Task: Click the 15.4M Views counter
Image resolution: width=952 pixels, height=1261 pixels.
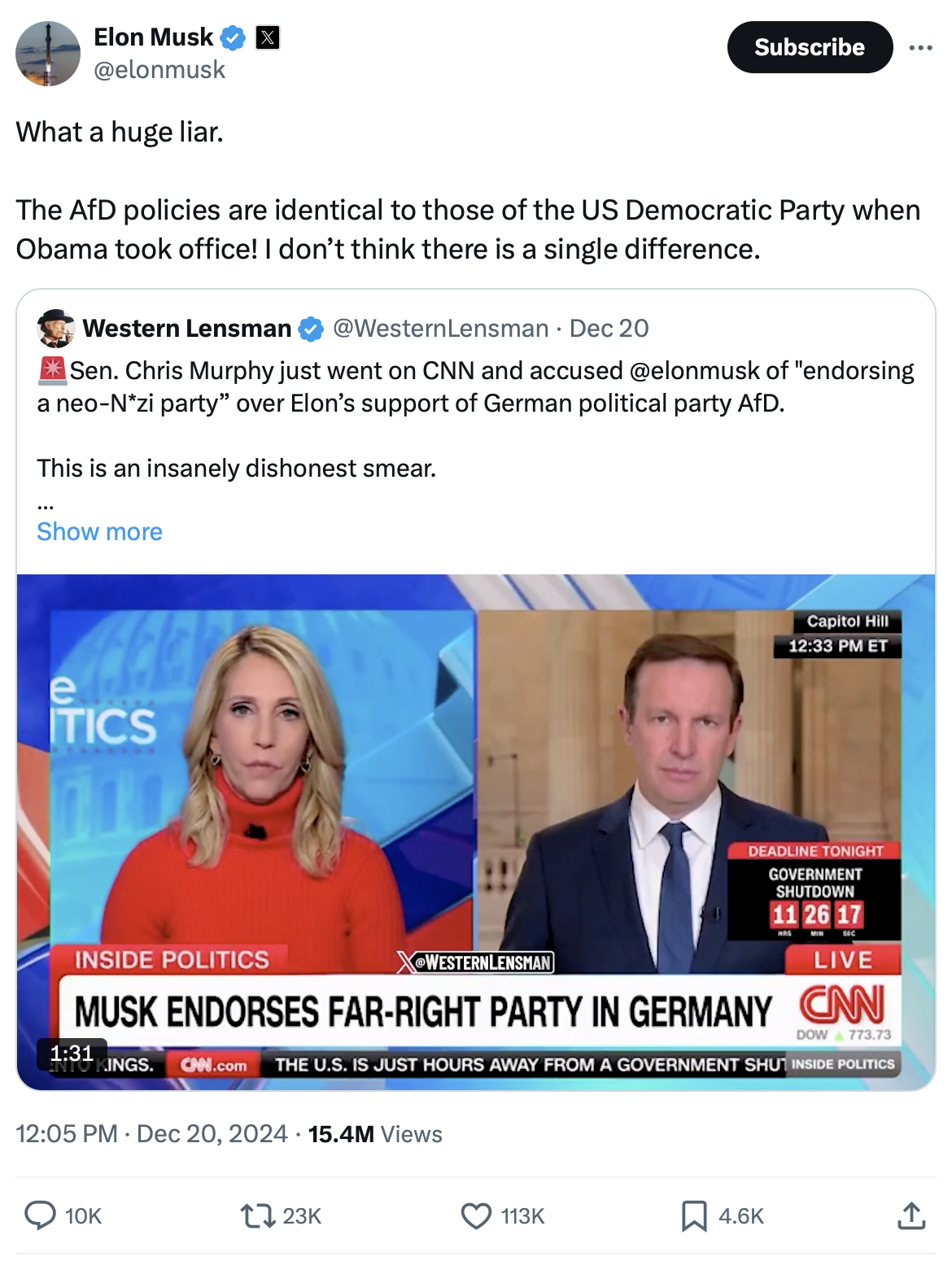Action: tap(375, 1134)
